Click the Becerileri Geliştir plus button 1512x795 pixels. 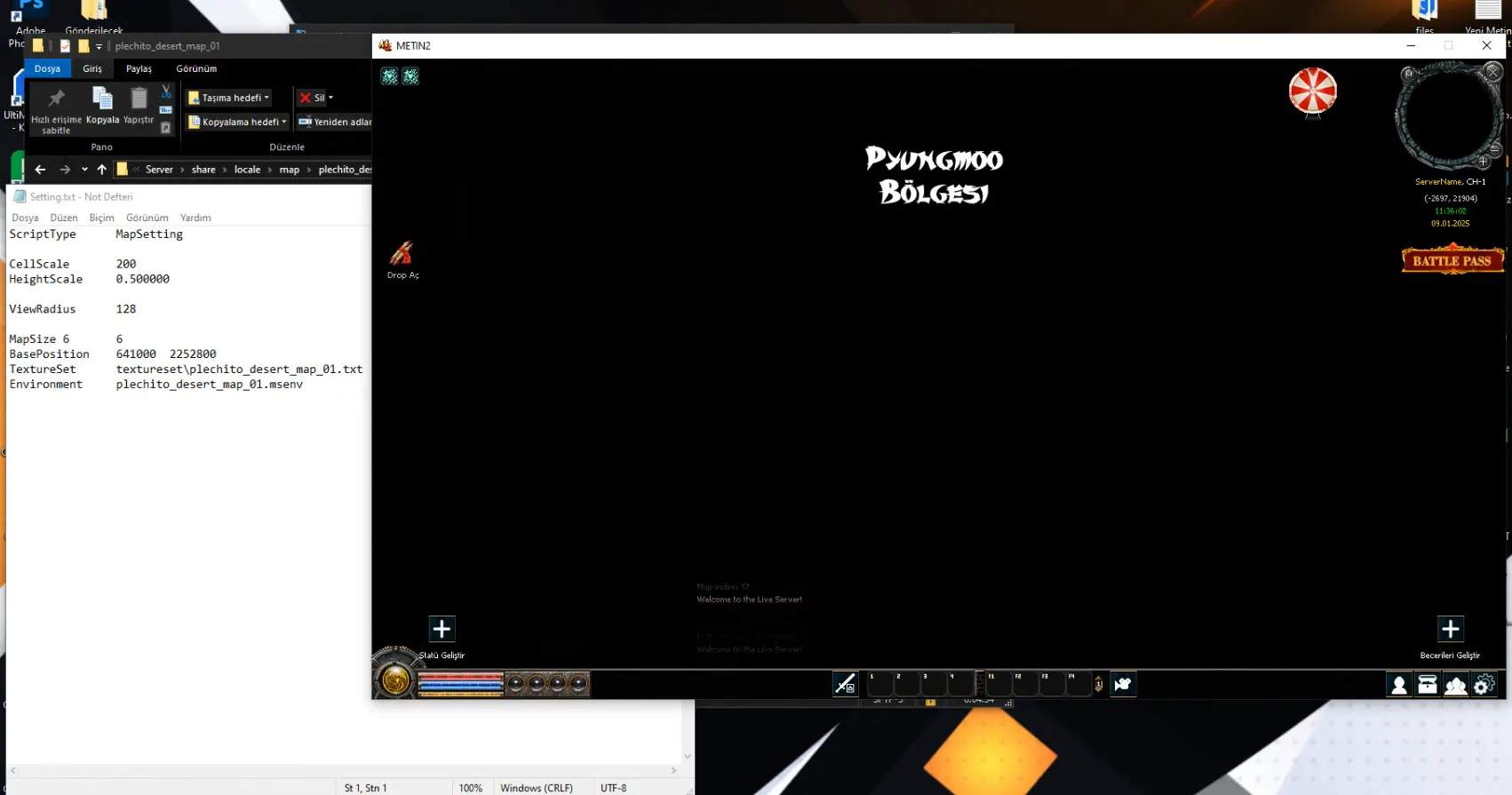[x=1450, y=629]
